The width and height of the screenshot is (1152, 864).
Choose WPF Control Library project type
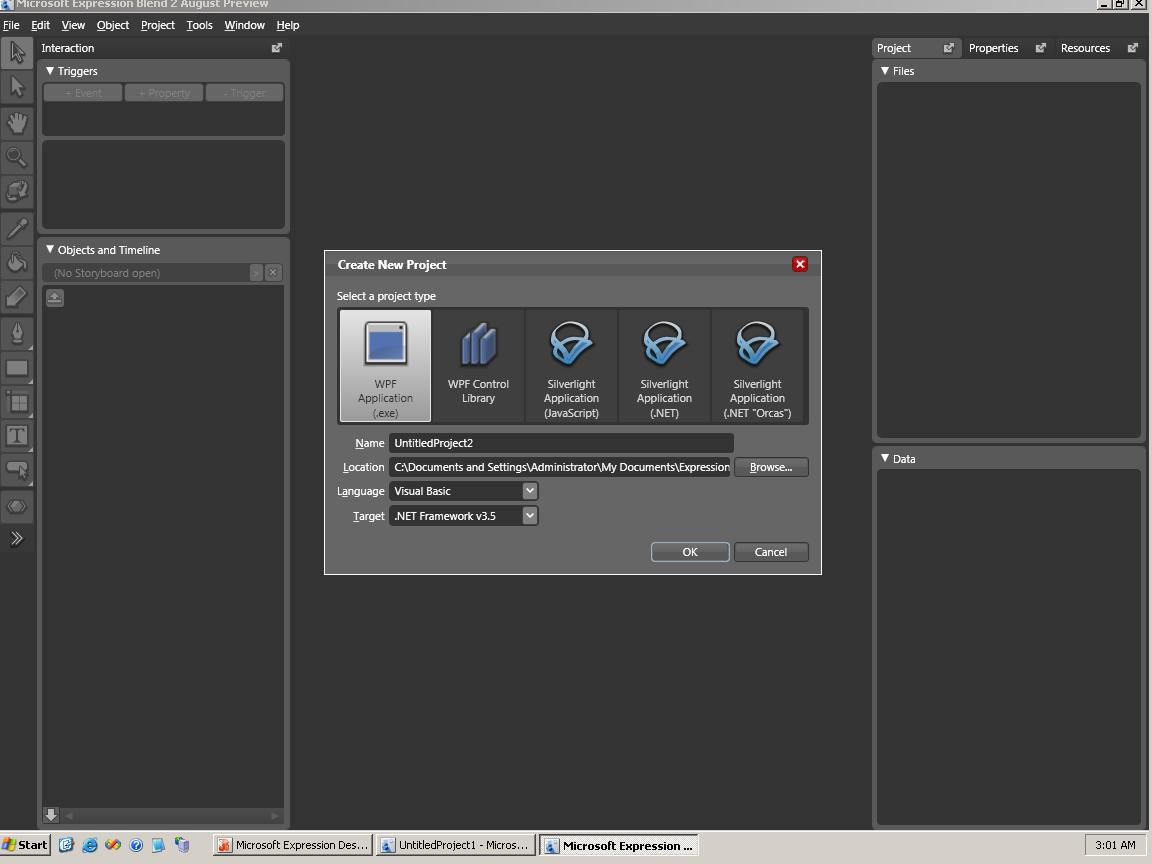click(478, 365)
